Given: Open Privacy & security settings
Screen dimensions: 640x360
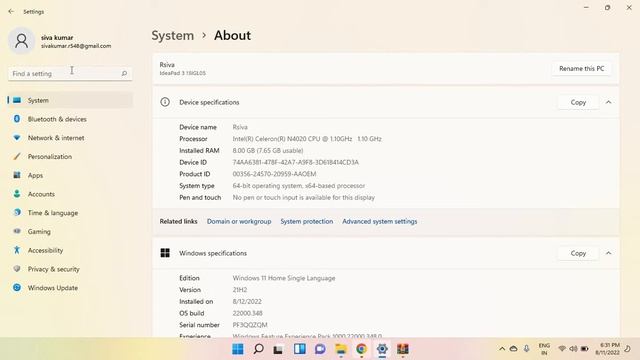Looking at the screenshot, I should pos(70,269).
